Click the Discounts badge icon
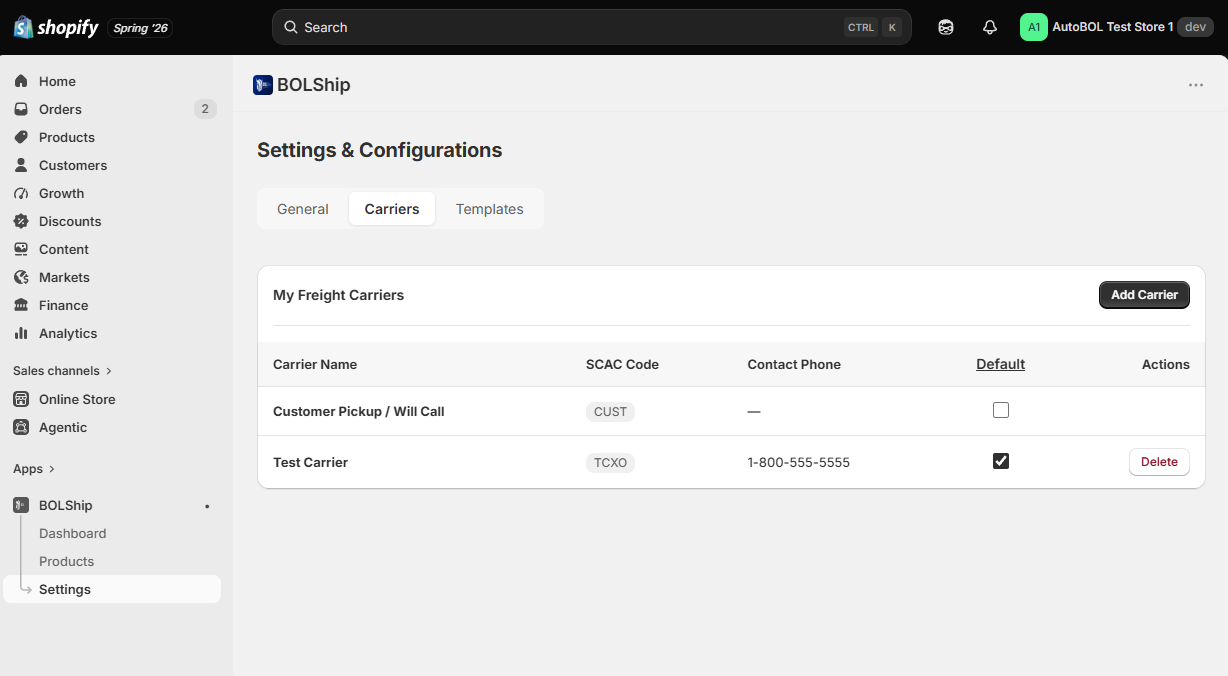Screen dimensions: 1228x676 [21, 221]
